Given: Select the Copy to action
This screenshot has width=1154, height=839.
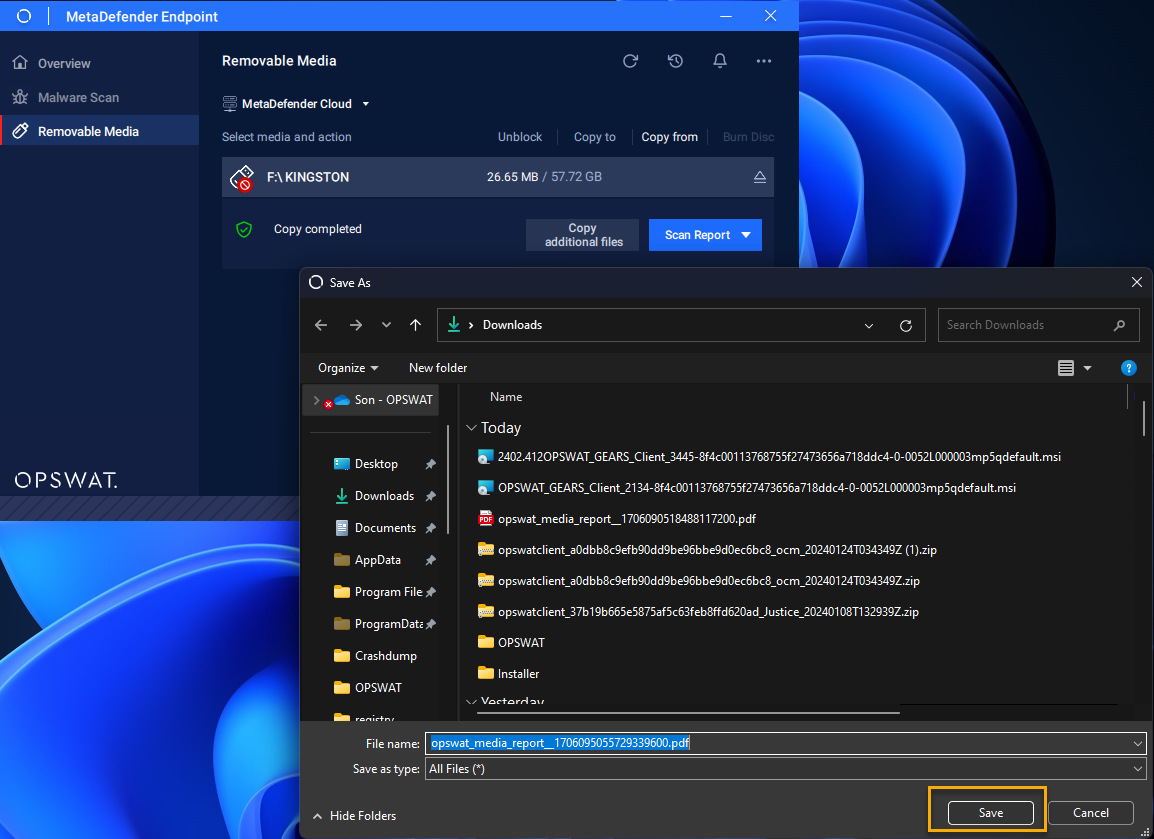Looking at the screenshot, I should (x=595, y=137).
